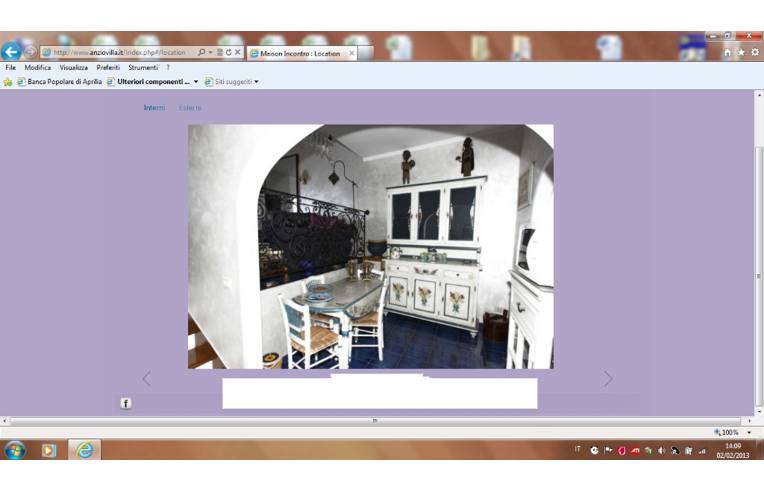Image resolution: width=764 pixels, height=492 pixels.
Task: Click the Windows Start button
Action: click(x=15, y=450)
